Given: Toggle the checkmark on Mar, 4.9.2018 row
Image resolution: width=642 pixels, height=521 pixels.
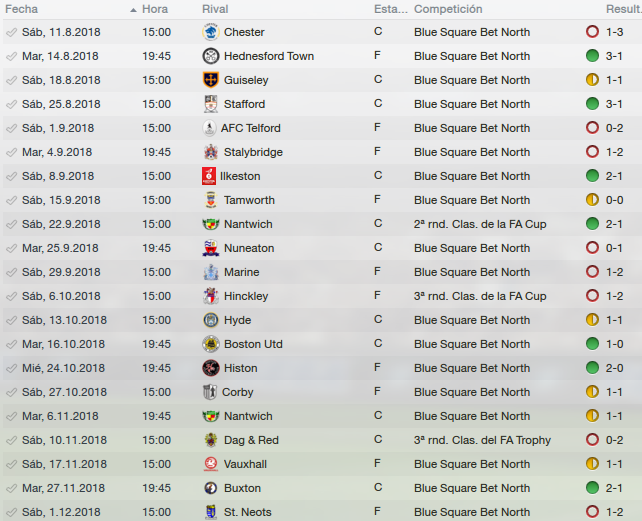Looking at the screenshot, I should 11,152.
